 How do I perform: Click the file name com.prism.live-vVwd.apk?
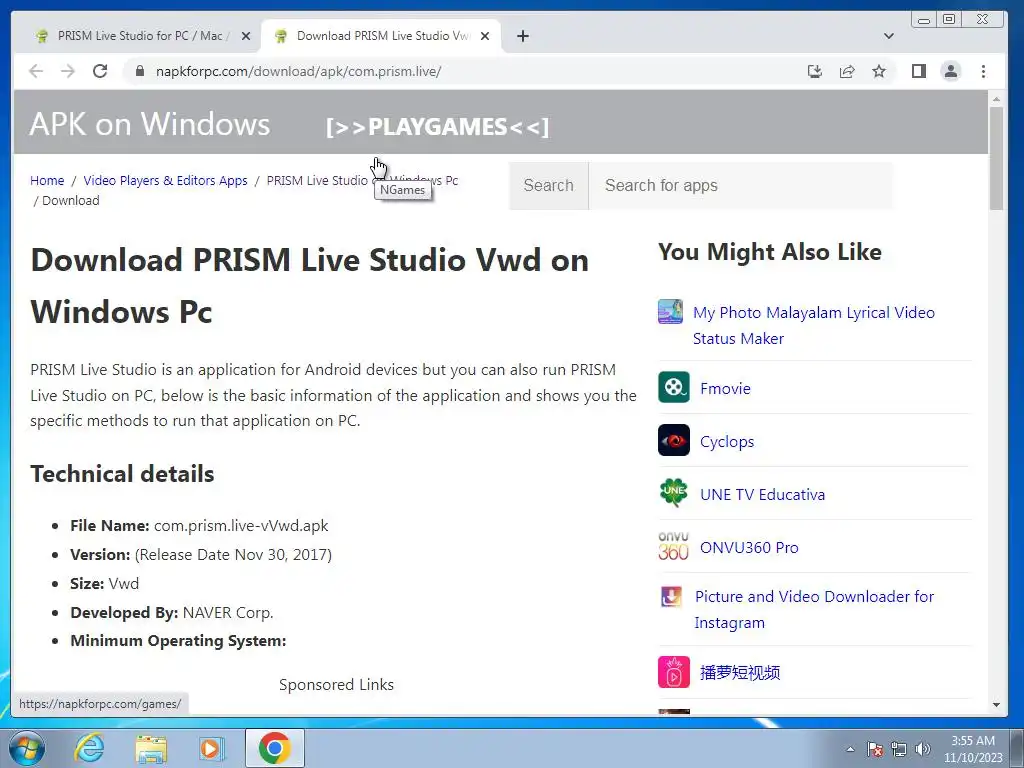pos(241,526)
